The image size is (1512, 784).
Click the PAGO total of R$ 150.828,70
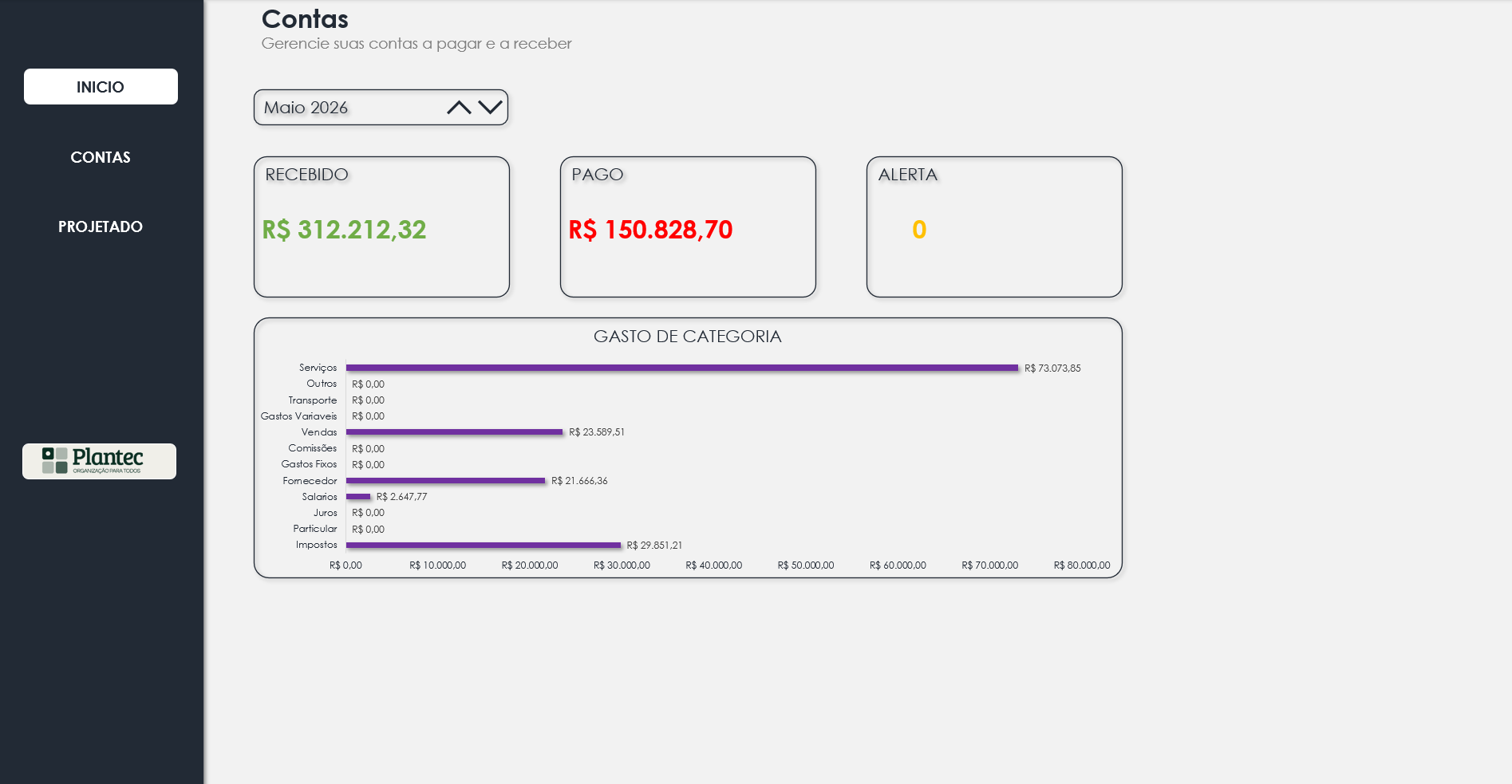pos(650,230)
